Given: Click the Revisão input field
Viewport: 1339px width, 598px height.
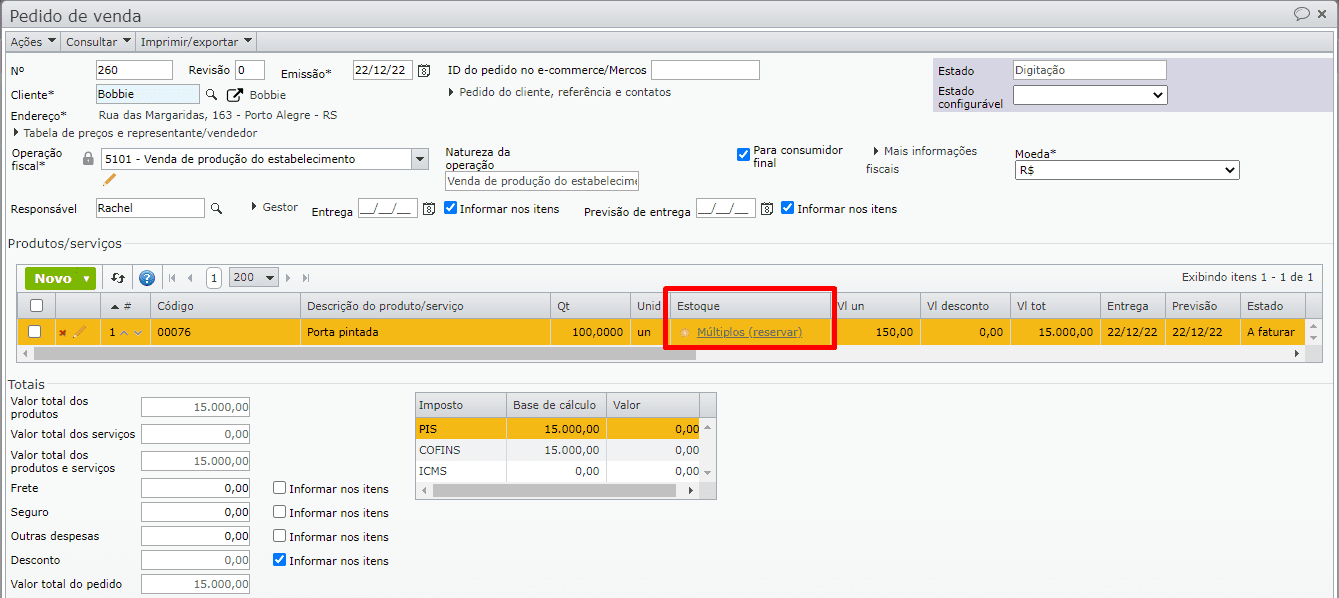Looking at the screenshot, I should (x=250, y=70).
